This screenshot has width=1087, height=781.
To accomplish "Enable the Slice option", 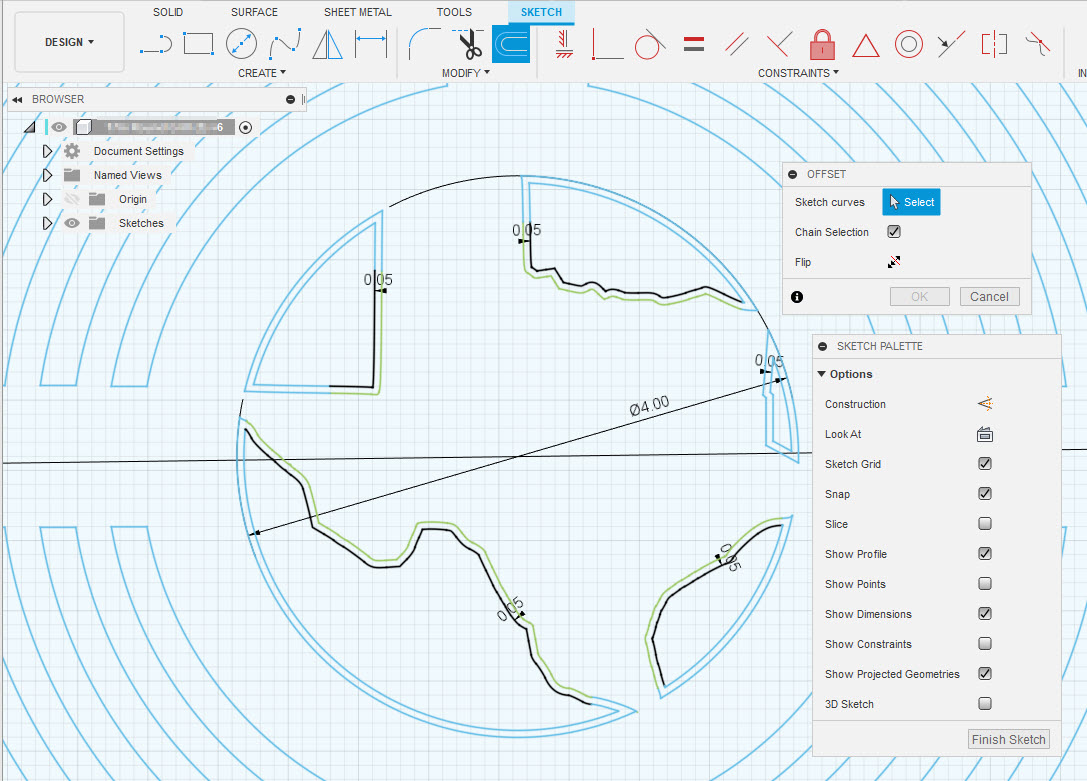I will (984, 523).
